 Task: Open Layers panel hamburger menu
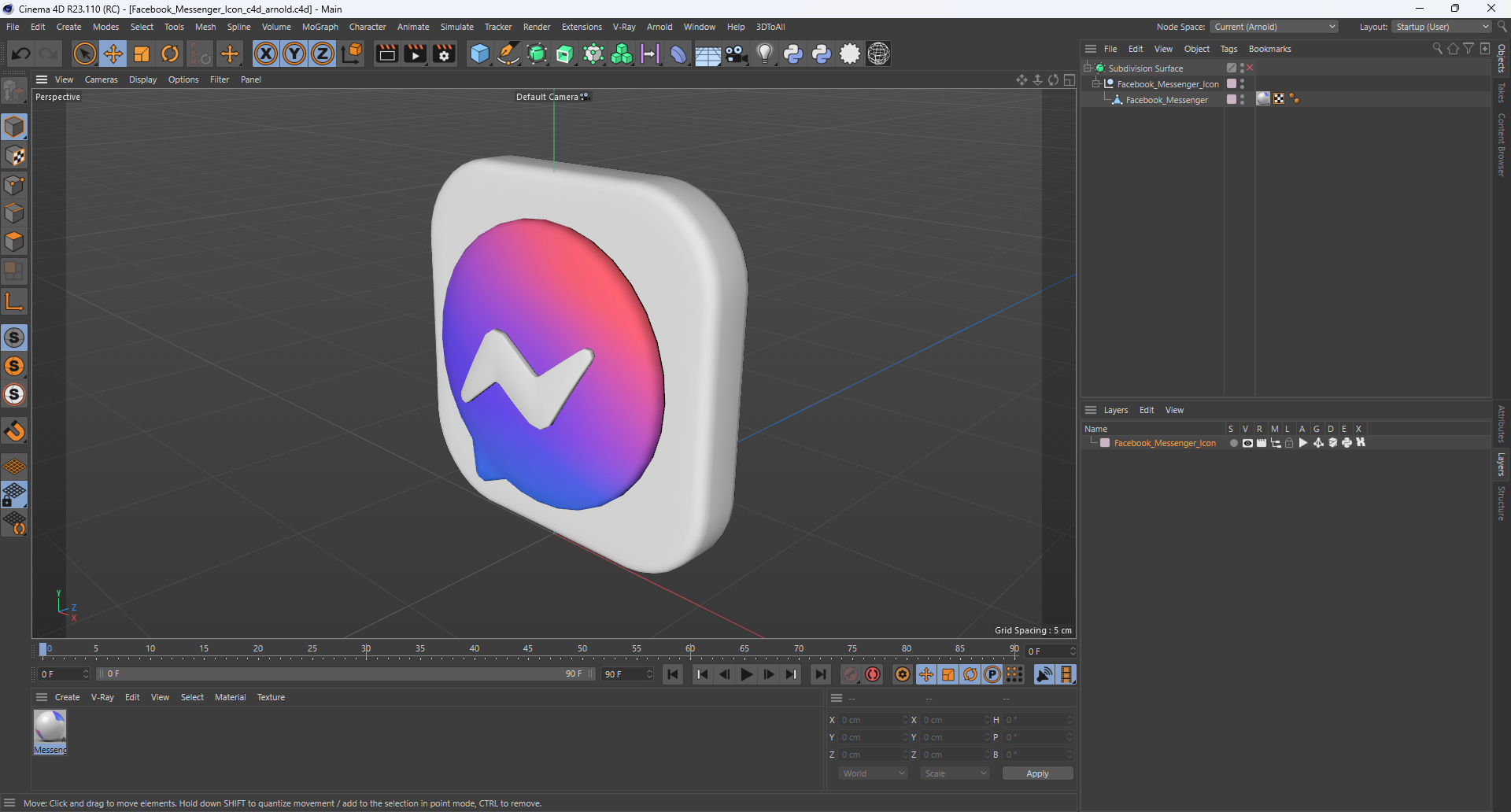point(1091,410)
